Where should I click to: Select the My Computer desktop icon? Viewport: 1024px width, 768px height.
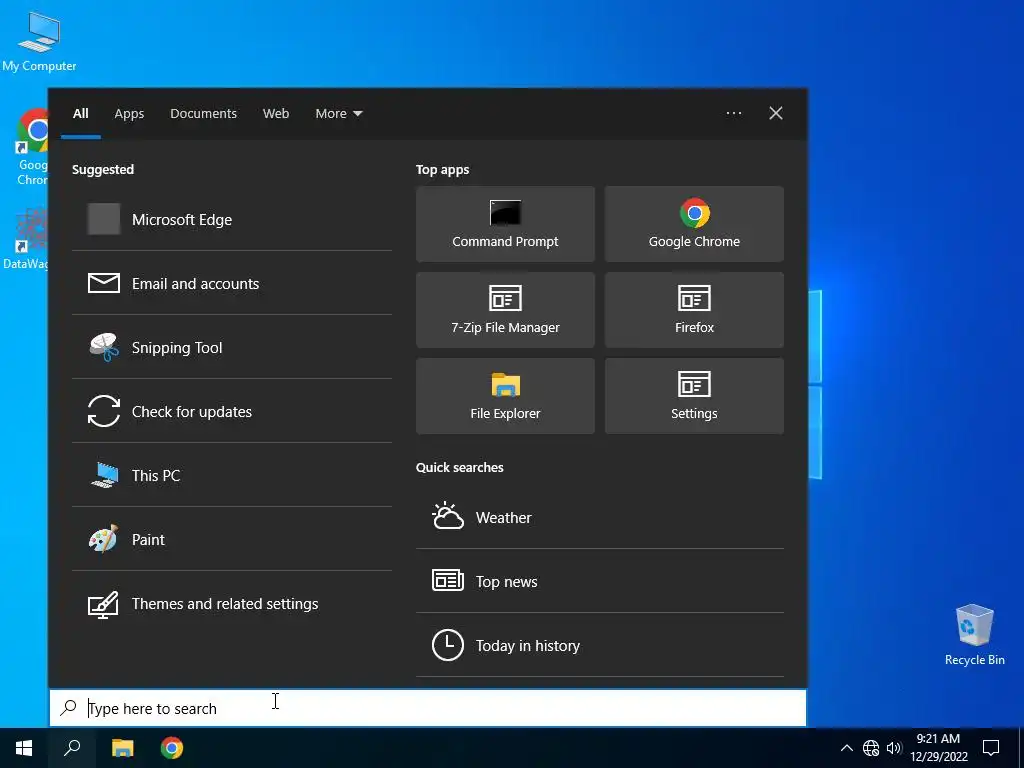coord(39,40)
